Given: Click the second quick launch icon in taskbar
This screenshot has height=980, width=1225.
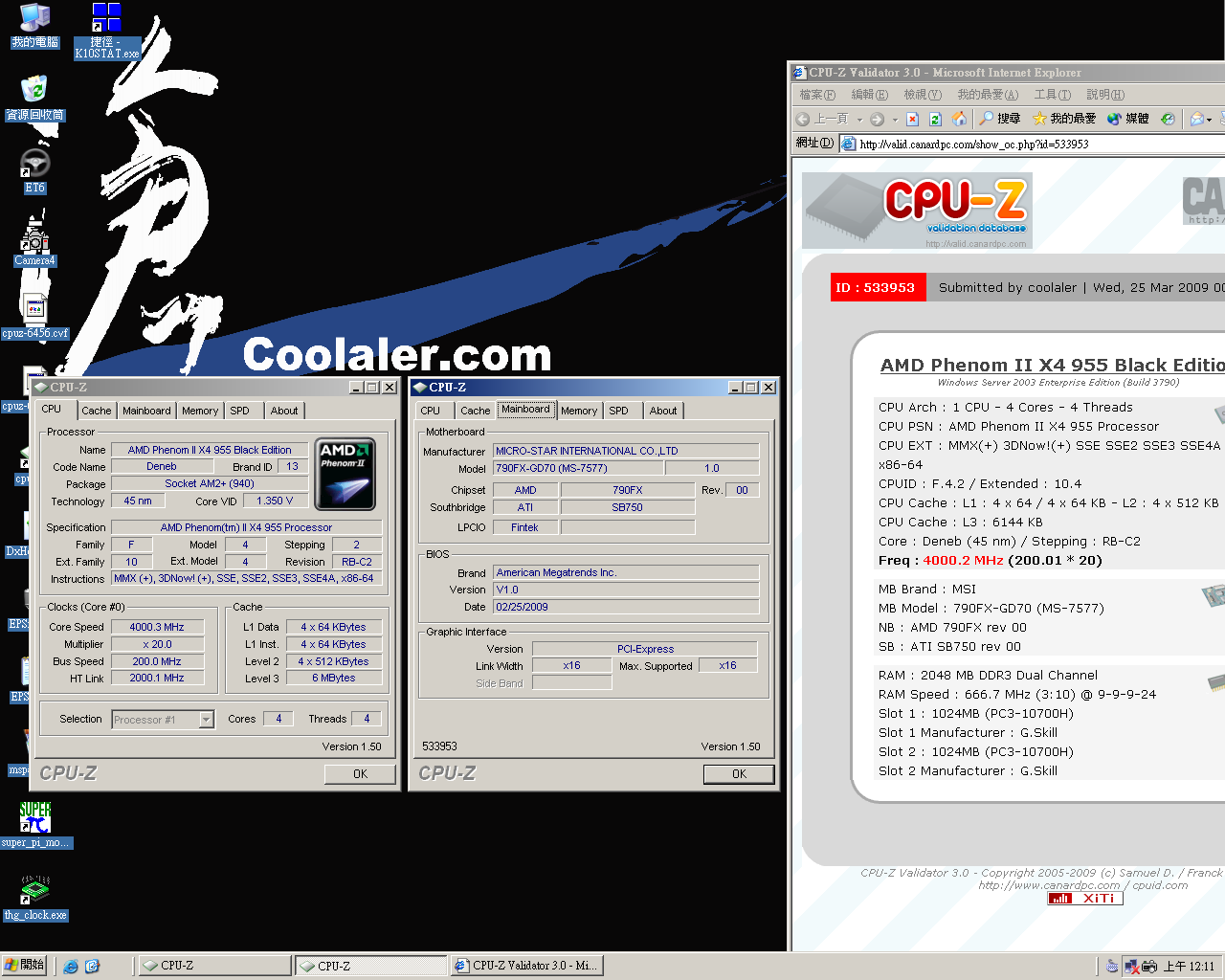Looking at the screenshot, I should 92,967.
